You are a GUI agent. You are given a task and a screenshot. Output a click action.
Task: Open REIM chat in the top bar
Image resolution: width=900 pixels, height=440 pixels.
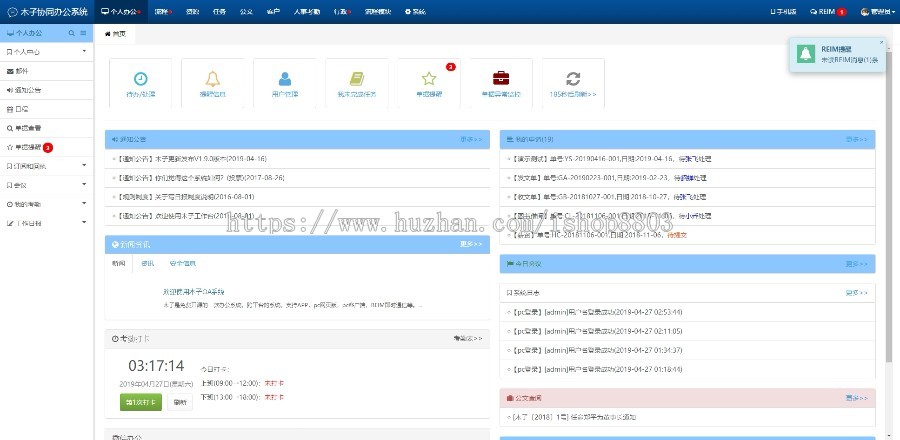coord(828,11)
